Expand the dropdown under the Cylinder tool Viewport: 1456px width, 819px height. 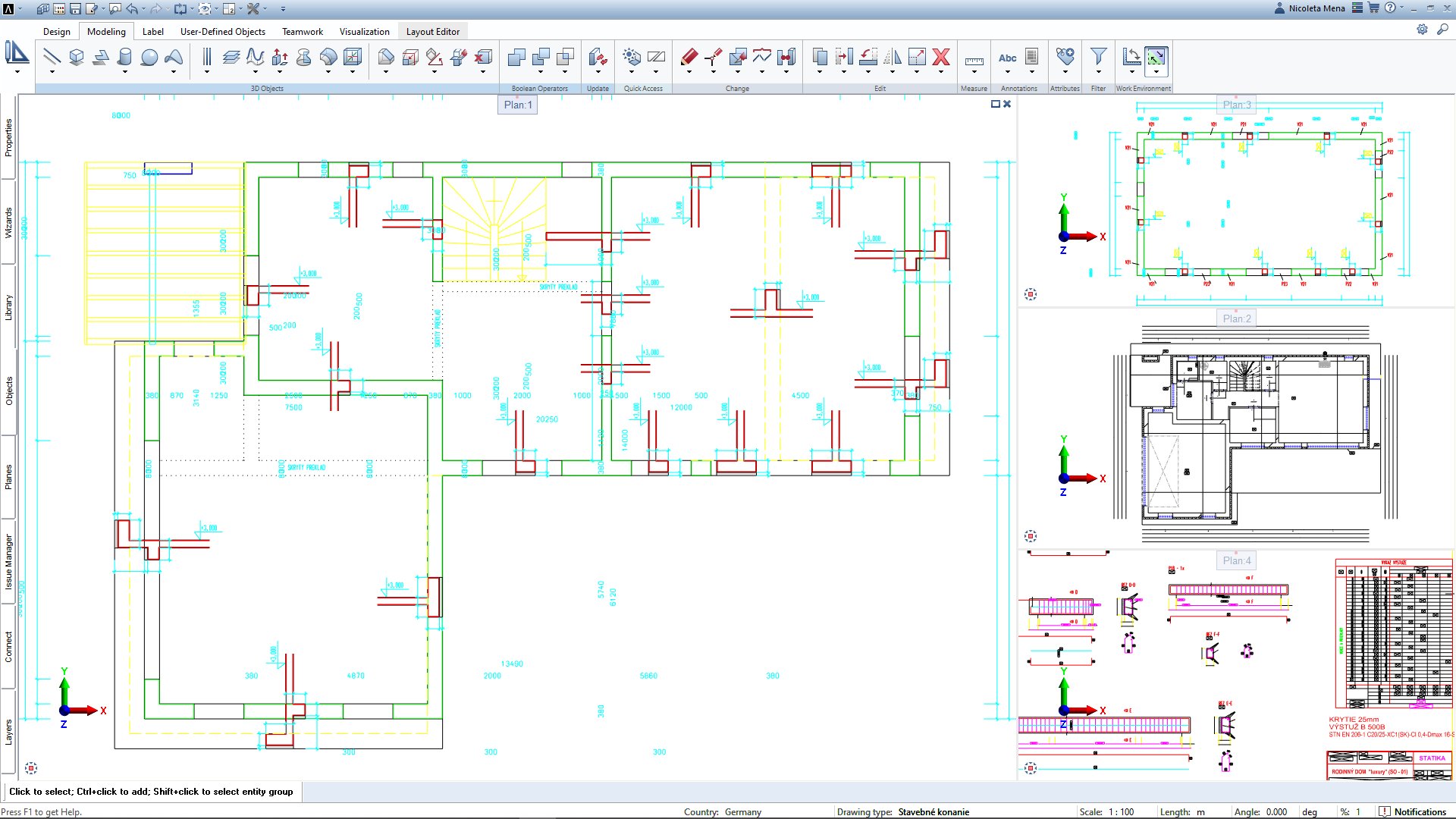pos(125,73)
